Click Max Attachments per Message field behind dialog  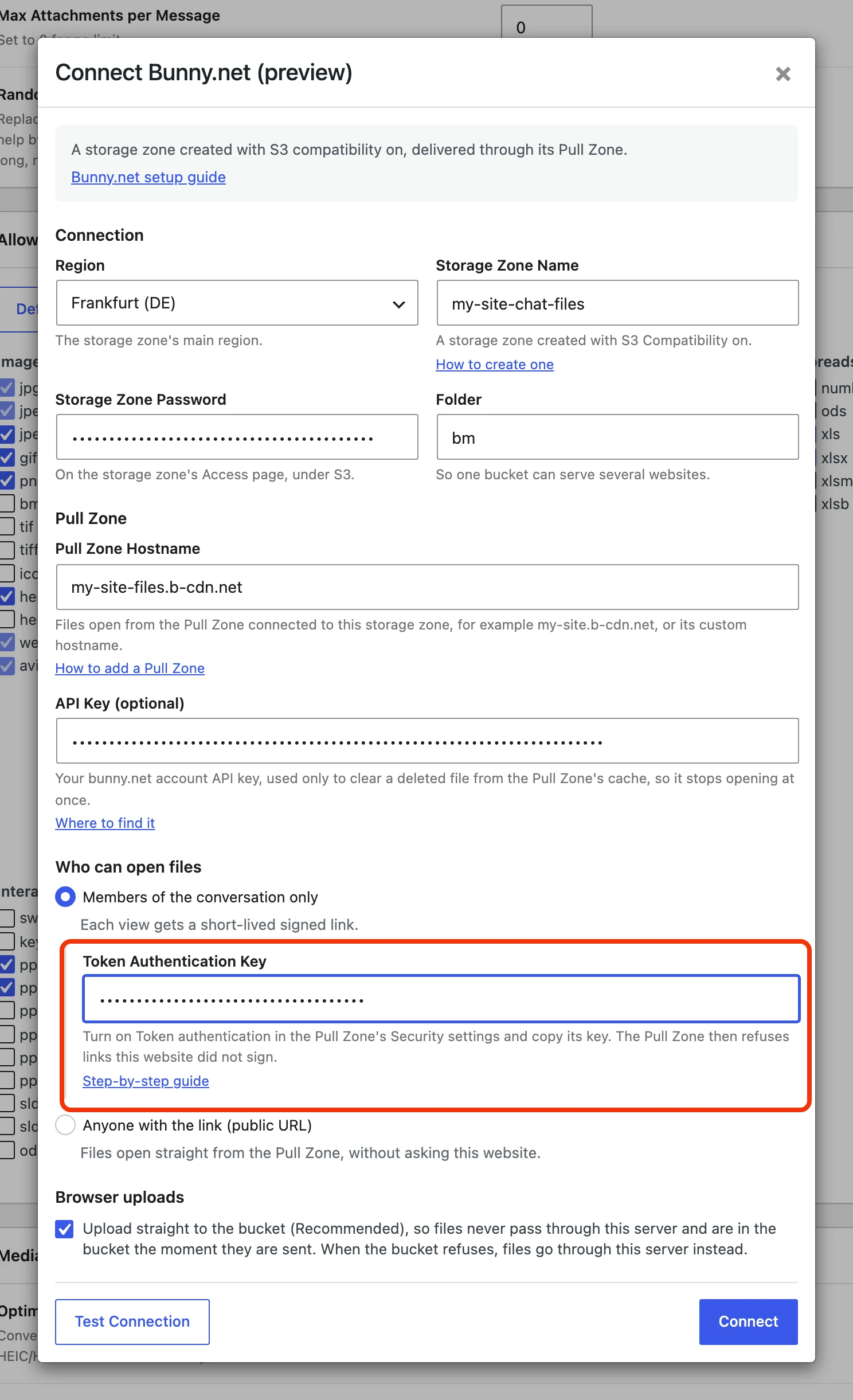pyautogui.click(x=546, y=22)
